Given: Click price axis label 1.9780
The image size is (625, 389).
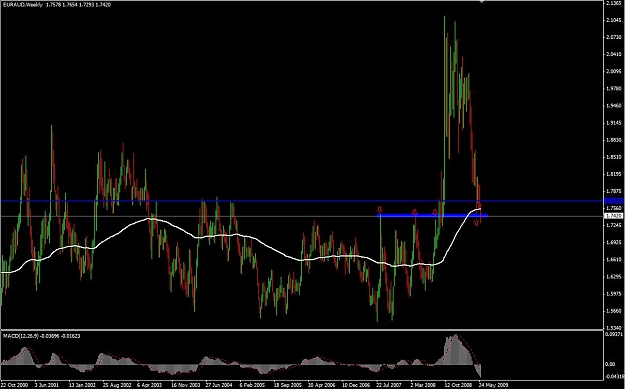Looking at the screenshot, I should coord(613,89).
